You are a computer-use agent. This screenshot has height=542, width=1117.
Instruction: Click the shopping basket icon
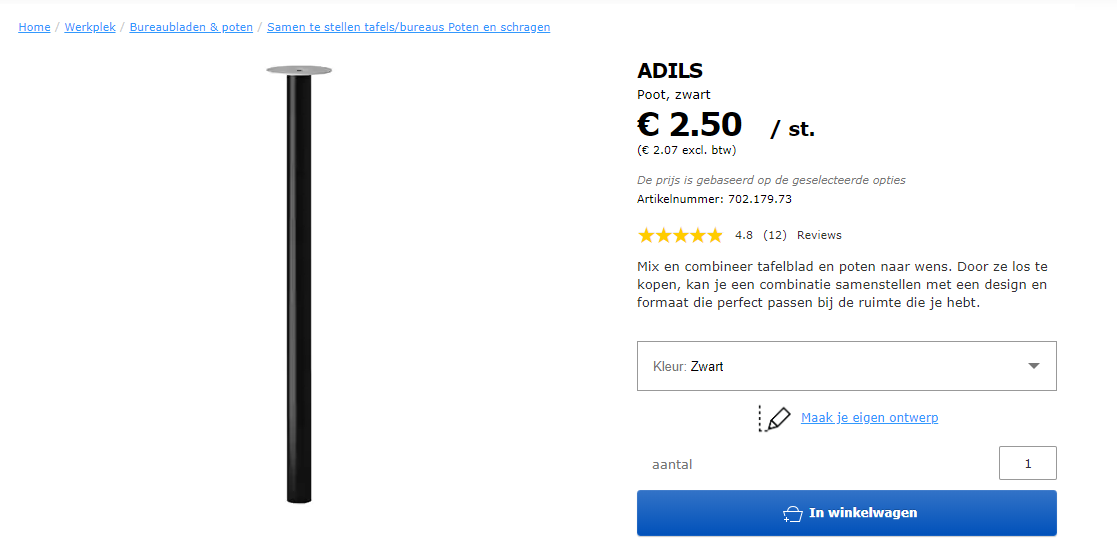pyautogui.click(x=792, y=513)
